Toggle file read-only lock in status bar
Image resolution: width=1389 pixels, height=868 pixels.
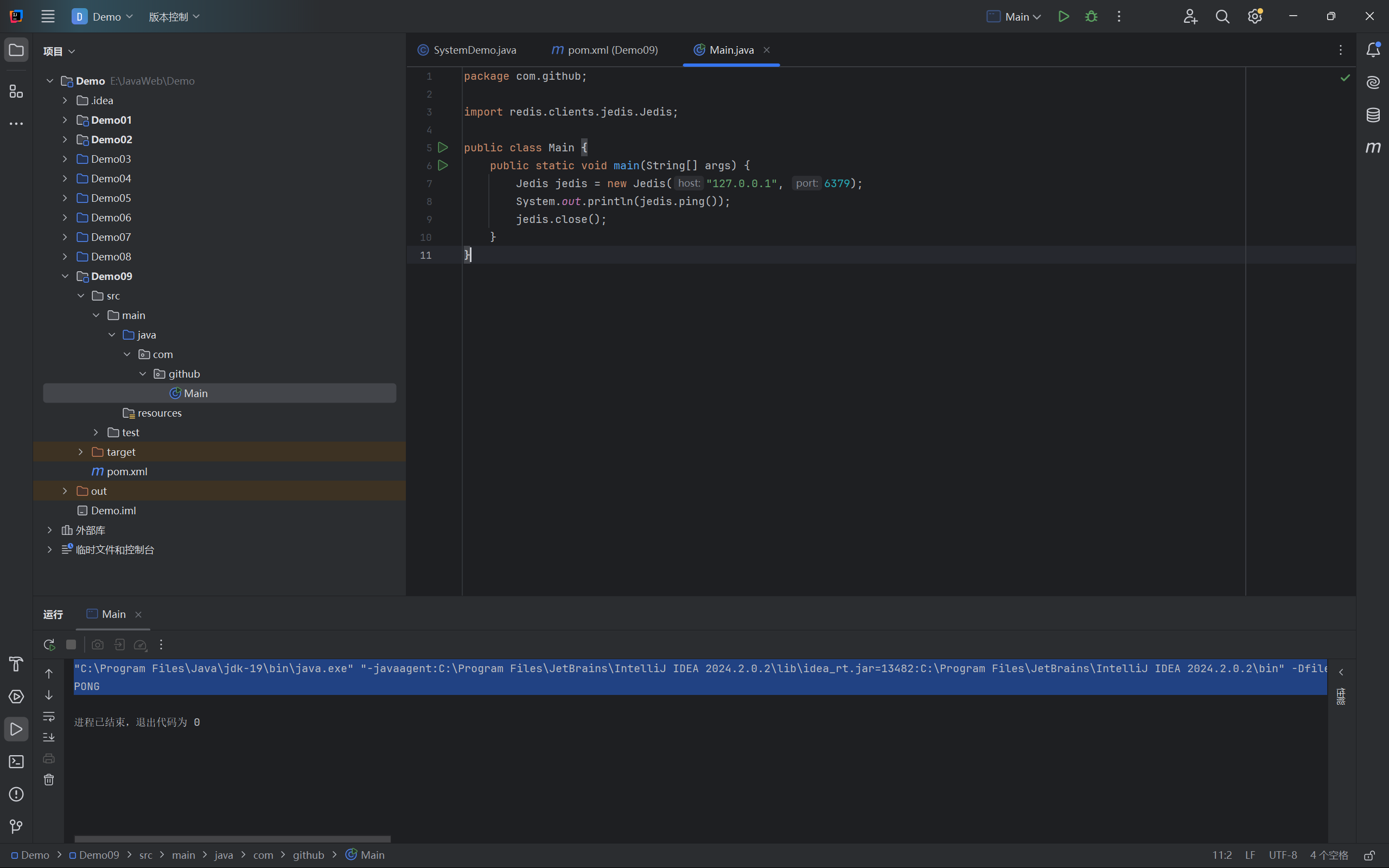click(x=1369, y=856)
